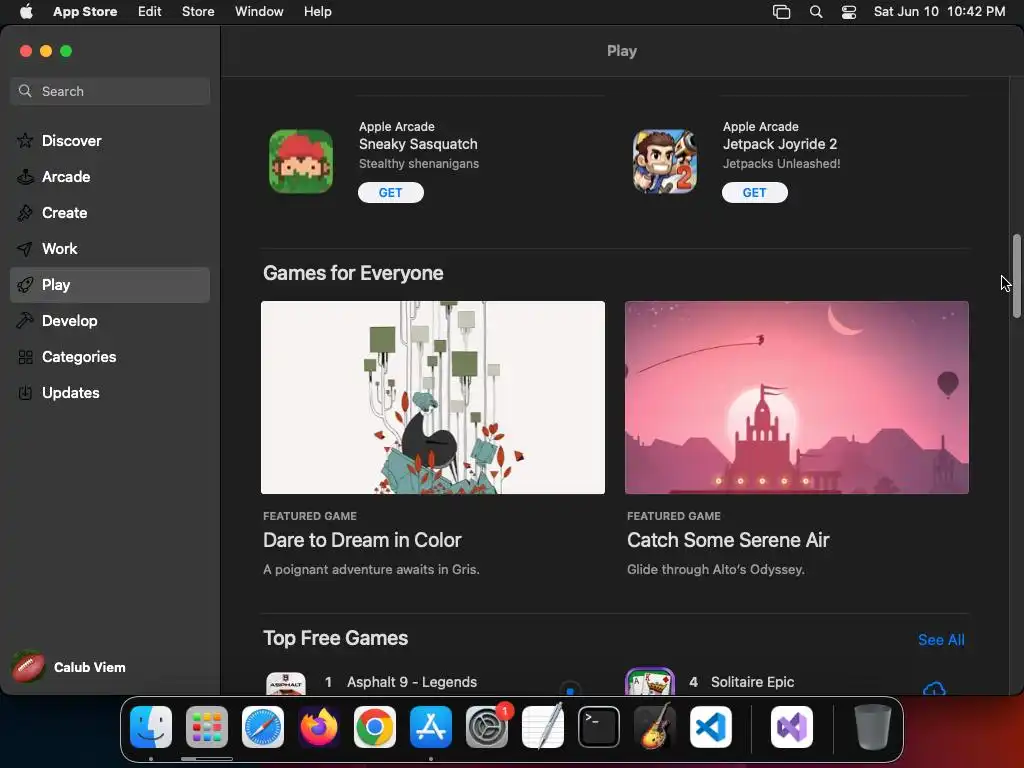The image size is (1024, 768).
Task: Open the Catch Some Serene Air title
Action: 728,540
